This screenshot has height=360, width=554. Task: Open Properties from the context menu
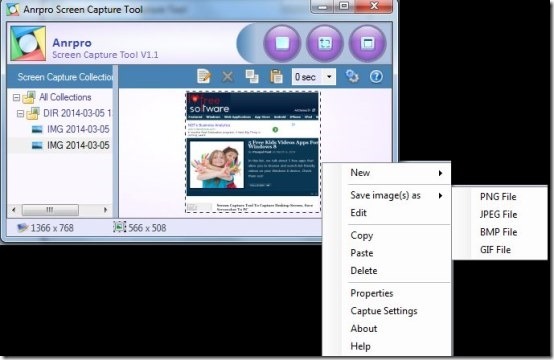click(x=387, y=293)
